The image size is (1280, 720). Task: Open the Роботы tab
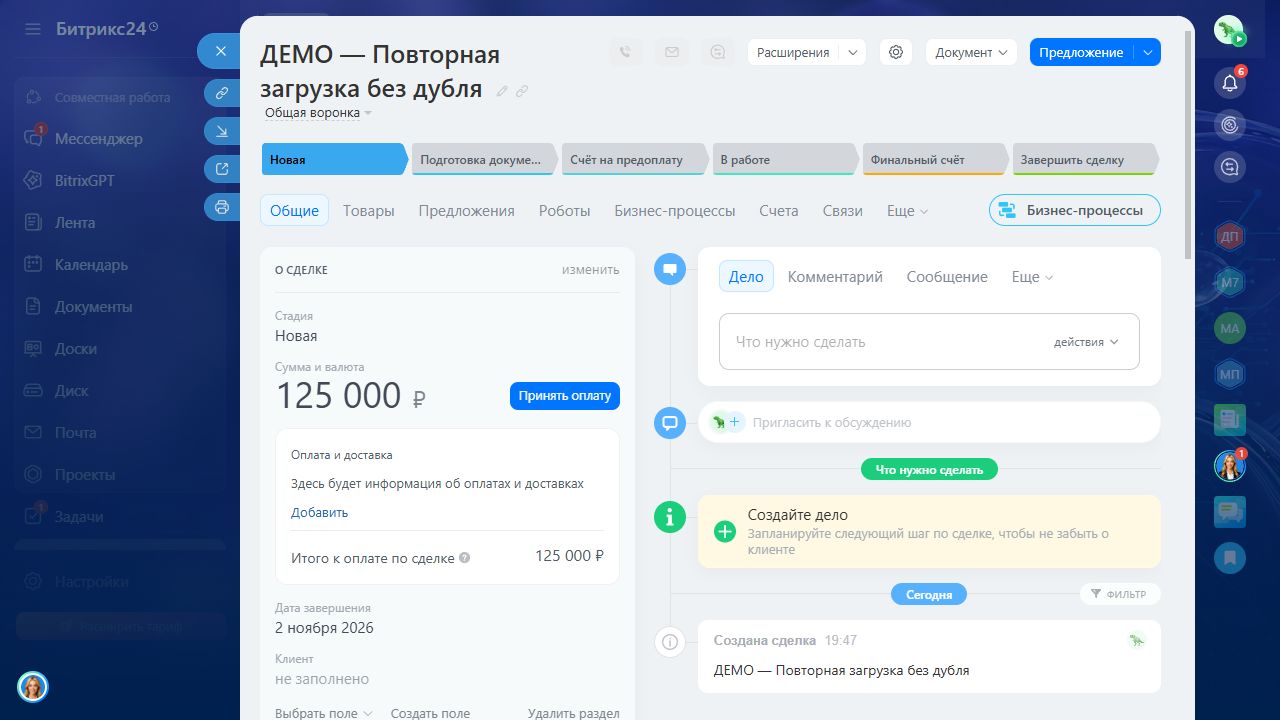(x=564, y=211)
